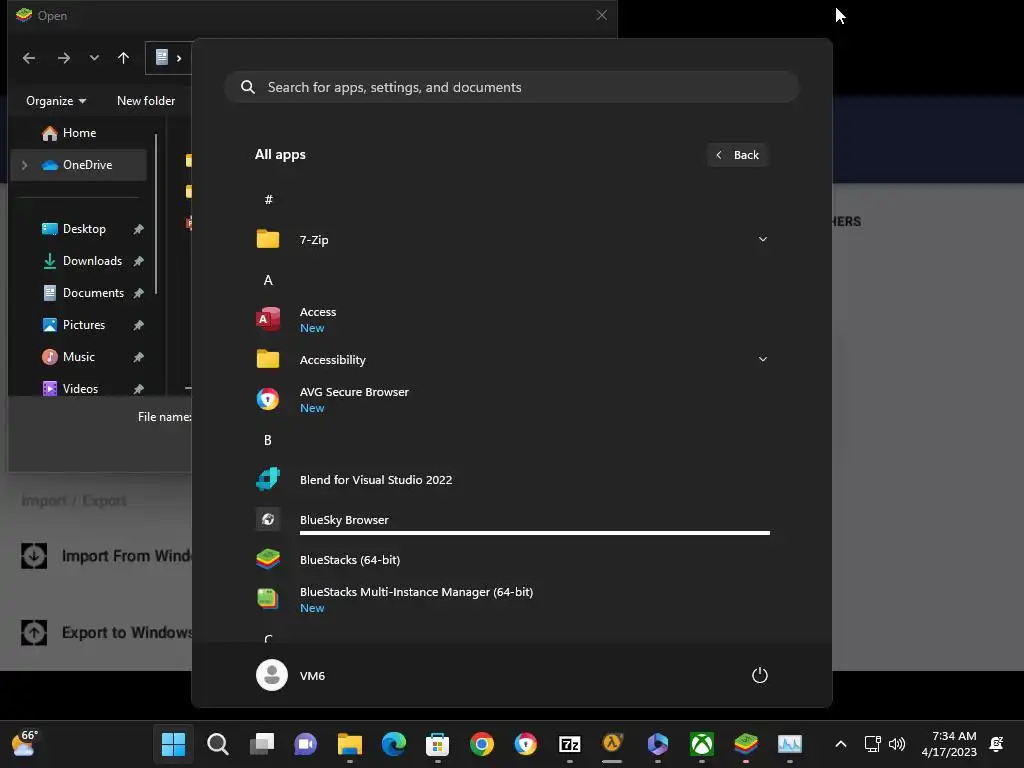Open 7-Zip from the taskbar
This screenshot has width=1024, height=768.
569,744
